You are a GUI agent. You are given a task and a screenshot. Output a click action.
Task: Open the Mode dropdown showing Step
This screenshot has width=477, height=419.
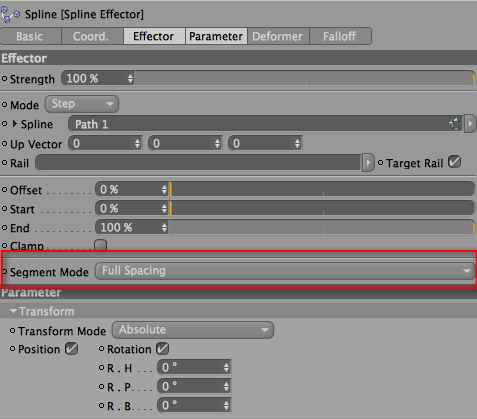point(82,104)
